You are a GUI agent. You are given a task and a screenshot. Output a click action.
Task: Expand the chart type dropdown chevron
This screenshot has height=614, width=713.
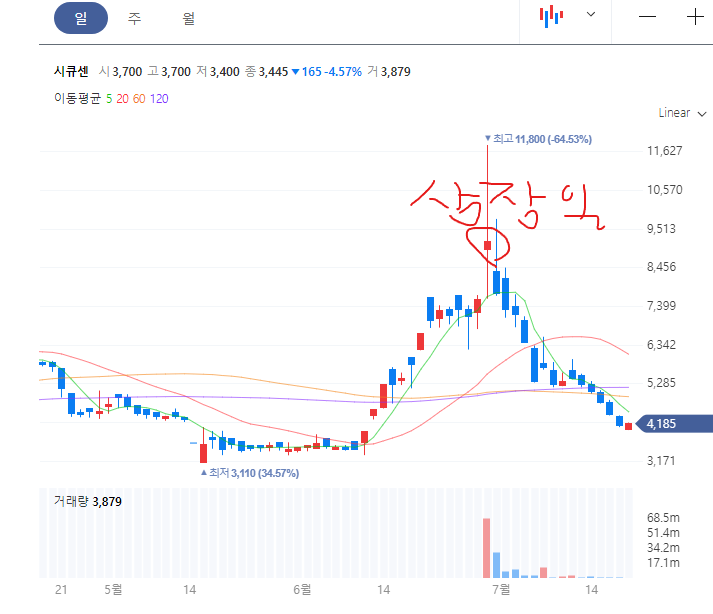point(591,14)
